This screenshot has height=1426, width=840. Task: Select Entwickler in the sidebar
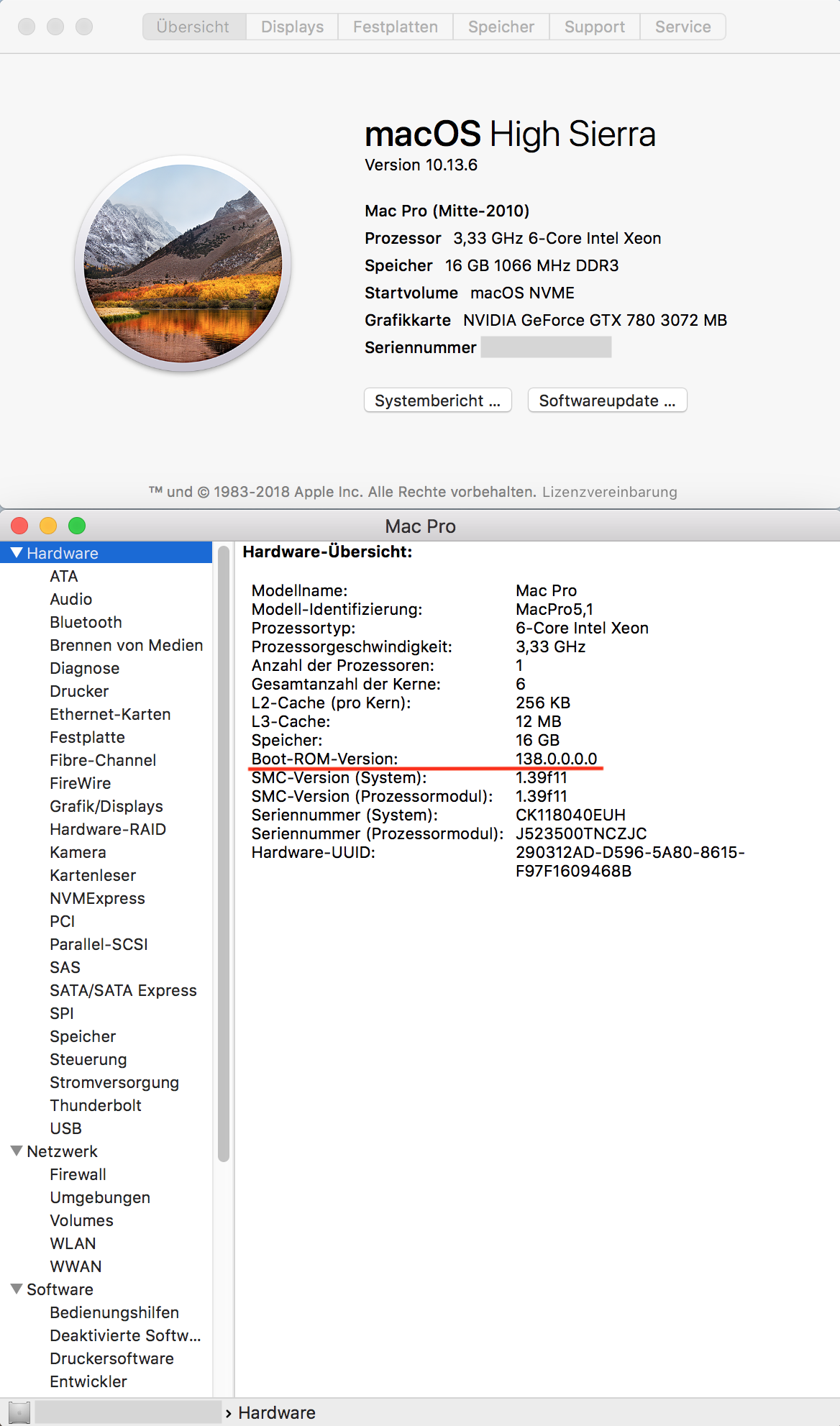pyautogui.click(x=88, y=1381)
